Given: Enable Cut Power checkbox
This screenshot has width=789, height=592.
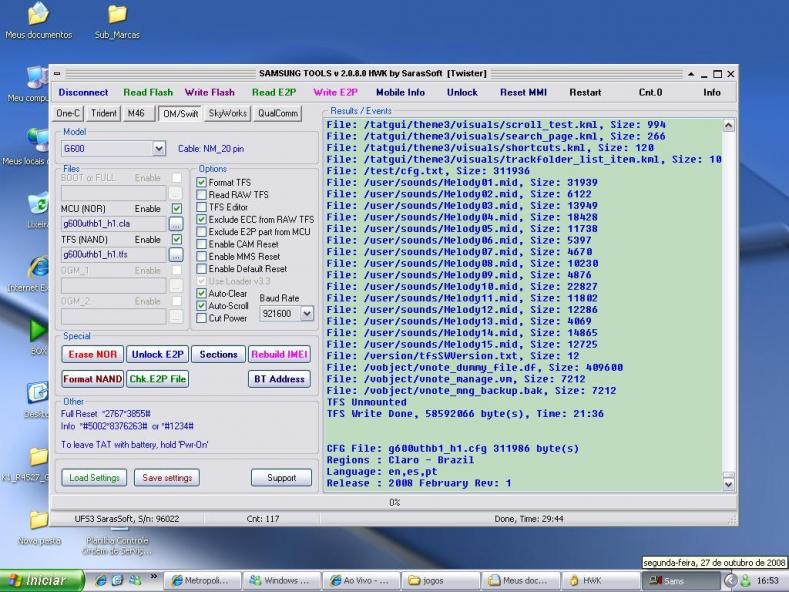Looking at the screenshot, I should click(201, 318).
